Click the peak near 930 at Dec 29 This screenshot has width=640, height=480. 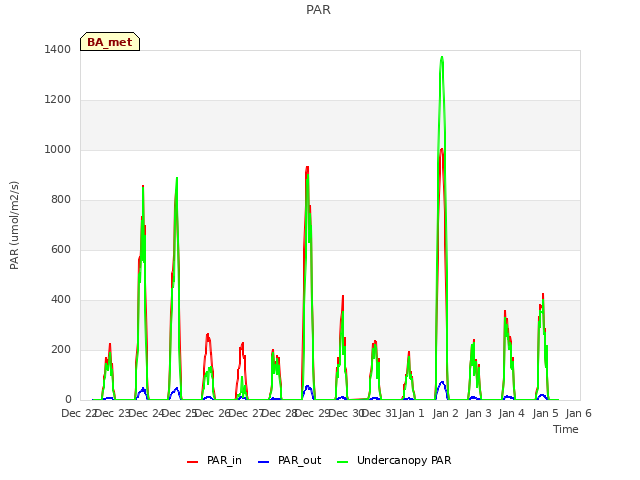[x=307, y=168]
